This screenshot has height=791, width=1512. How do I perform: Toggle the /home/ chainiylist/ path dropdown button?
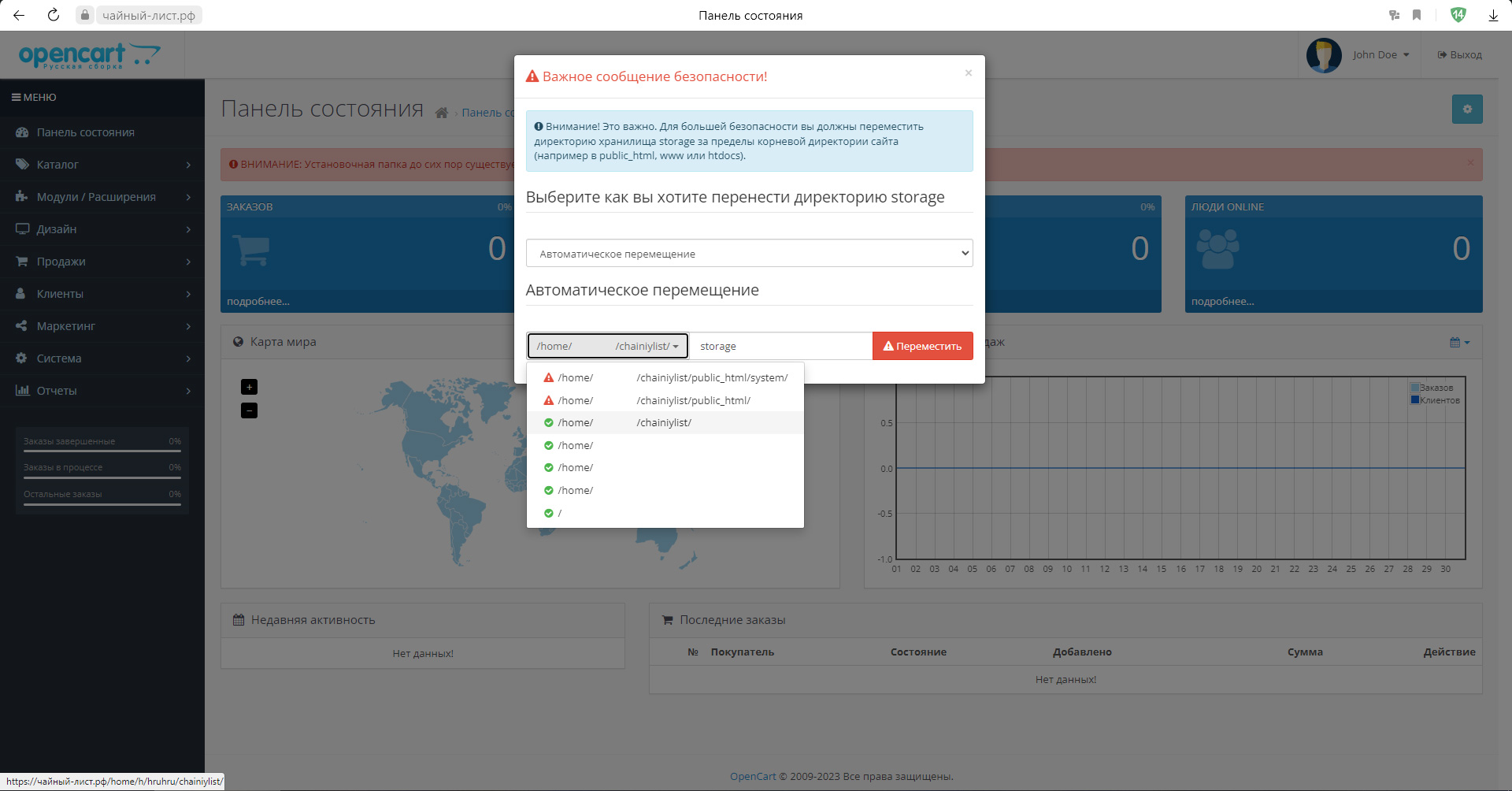607,346
